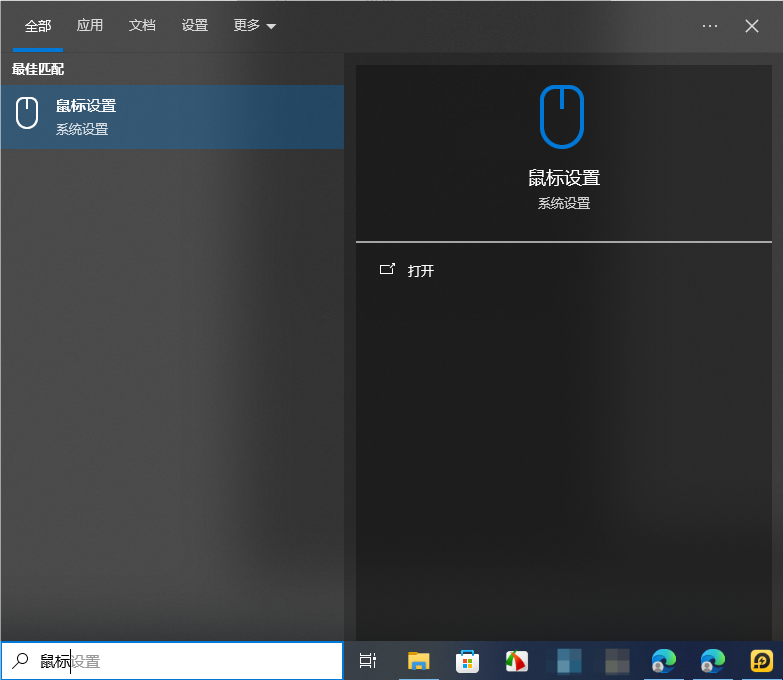
Task: Open the 设置 search filter tab
Action: click(195, 26)
